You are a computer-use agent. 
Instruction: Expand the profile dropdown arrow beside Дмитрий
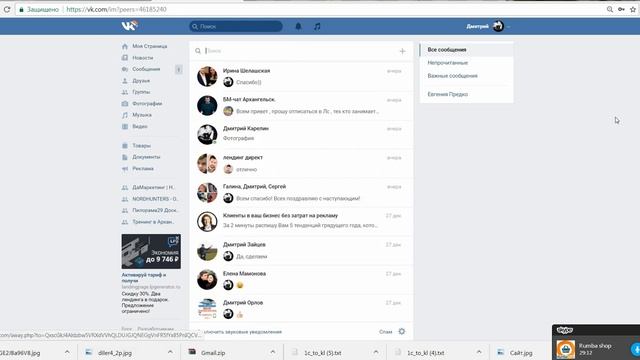click(x=508, y=27)
